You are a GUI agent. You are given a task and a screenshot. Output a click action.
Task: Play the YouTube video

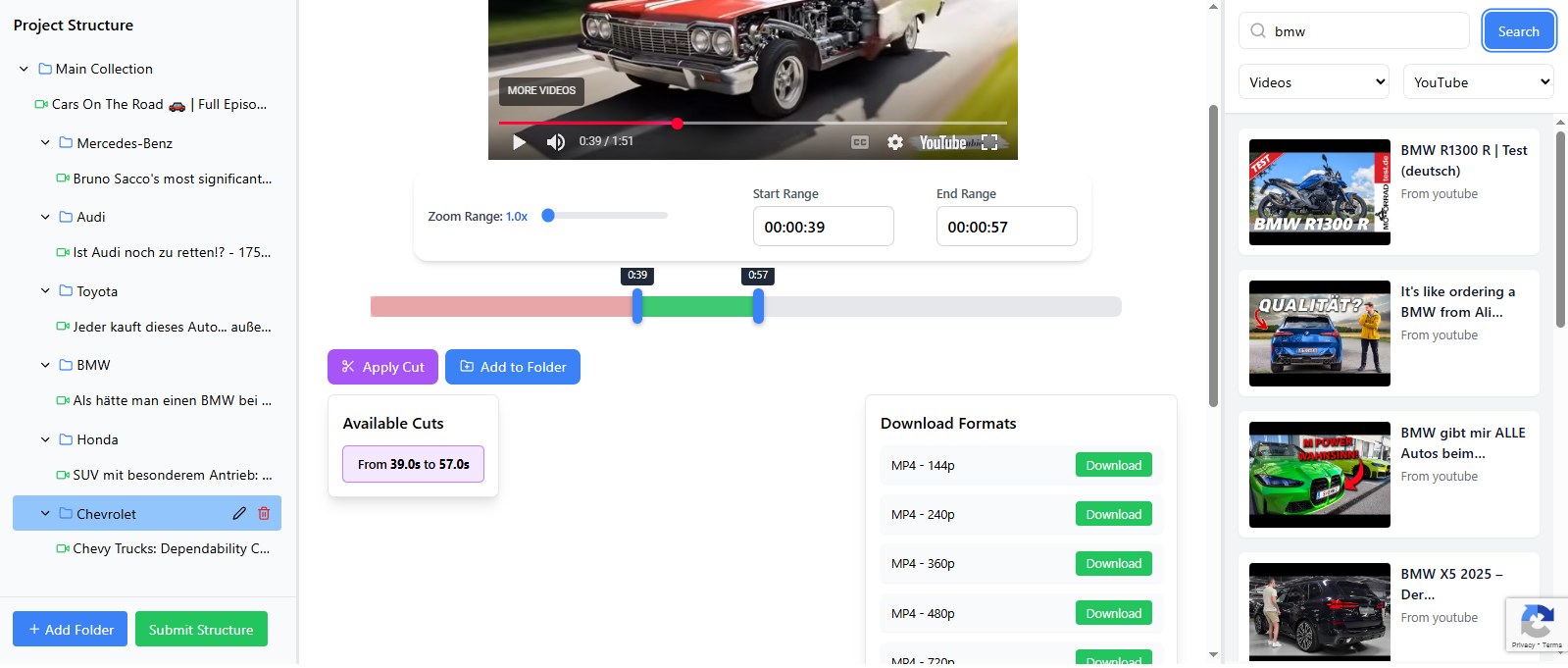pyautogui.click(x=520, y=142)
